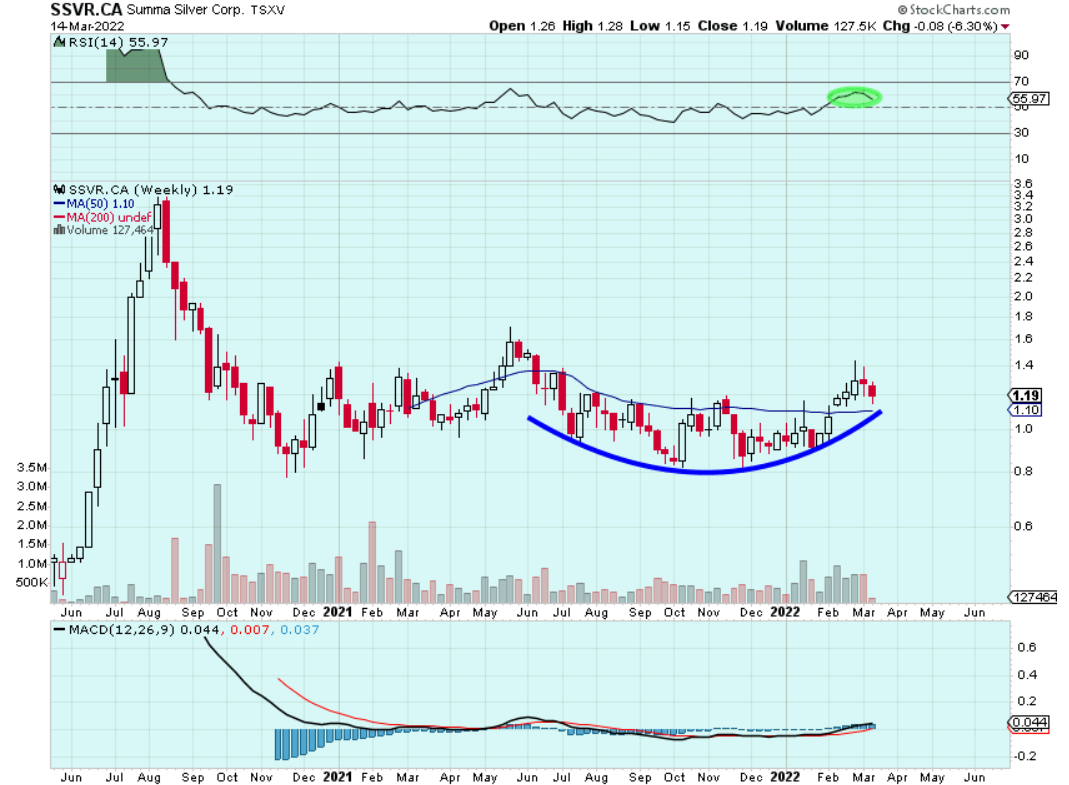Click the 55.97 RSI value tag on right
The width and height of the screenshot is (1069, 785).
[x=1029, y=99]
